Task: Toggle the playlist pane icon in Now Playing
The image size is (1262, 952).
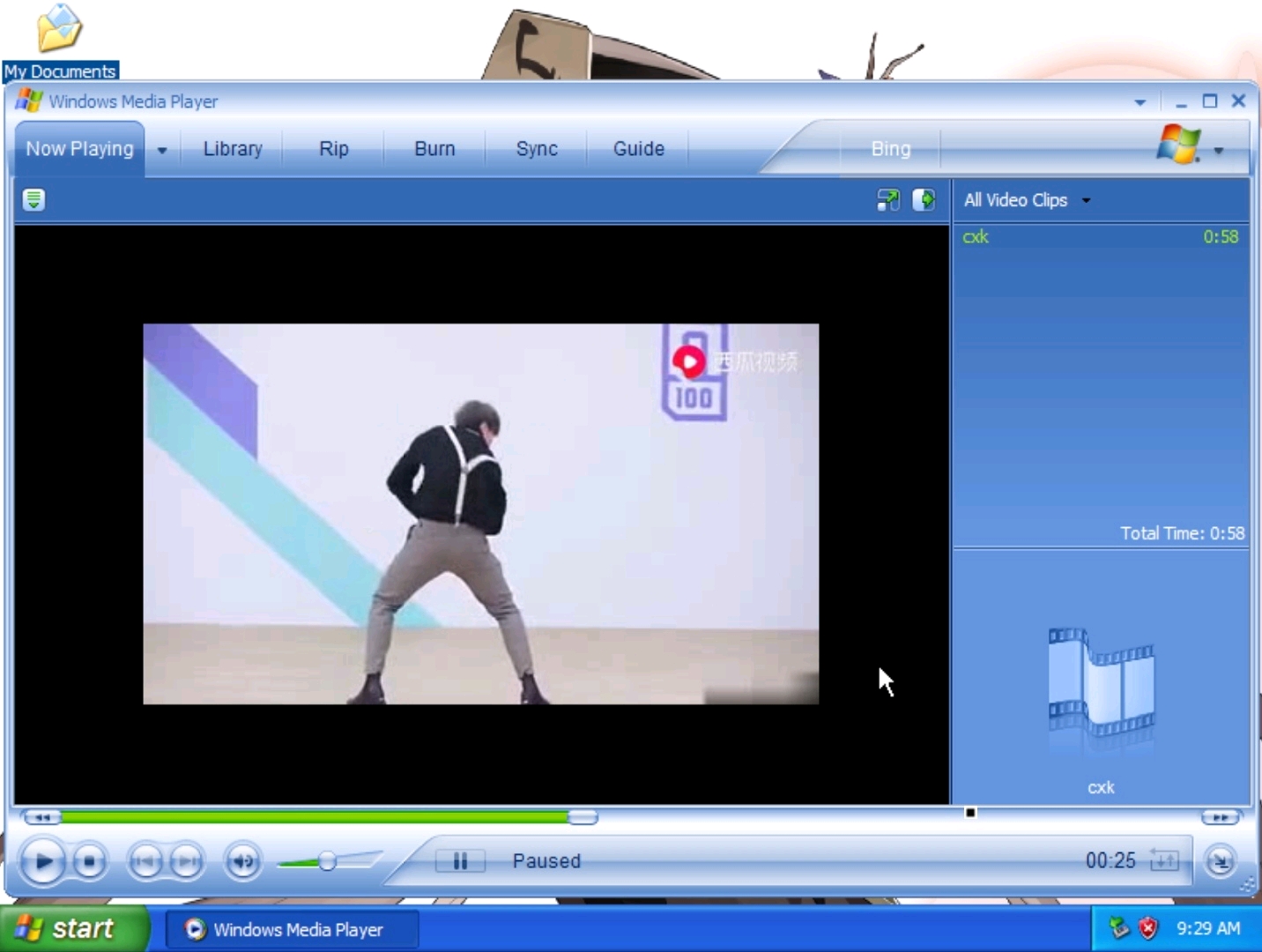Action: 924,200
